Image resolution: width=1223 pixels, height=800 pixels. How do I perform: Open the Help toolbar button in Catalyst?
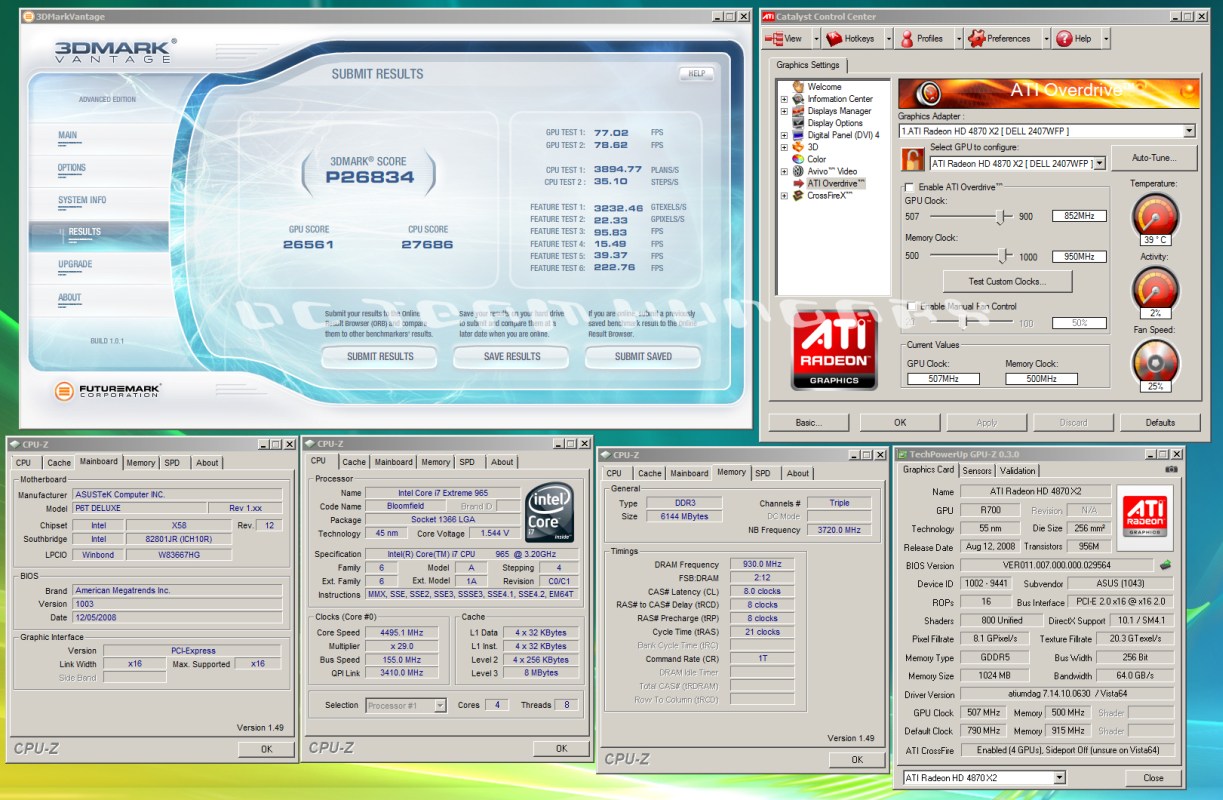(x=1074, y=39)
